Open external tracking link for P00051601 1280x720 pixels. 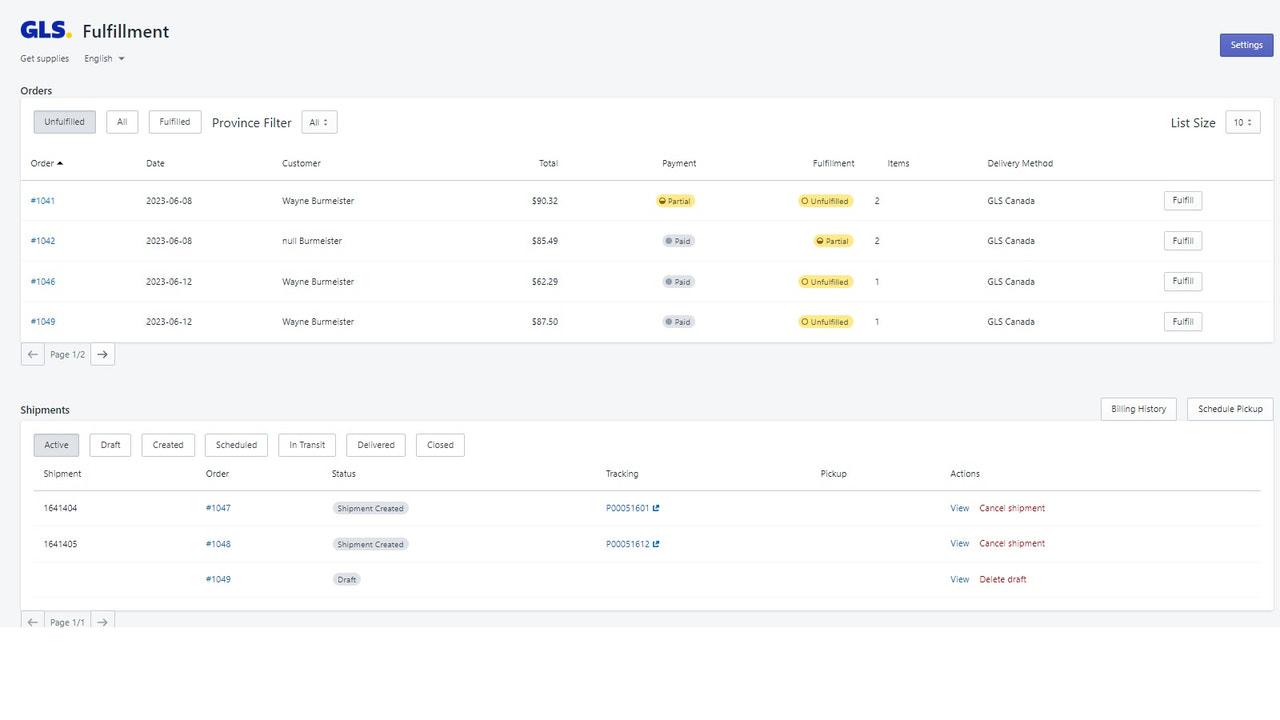pyautogui.click(x=658, y=508)
